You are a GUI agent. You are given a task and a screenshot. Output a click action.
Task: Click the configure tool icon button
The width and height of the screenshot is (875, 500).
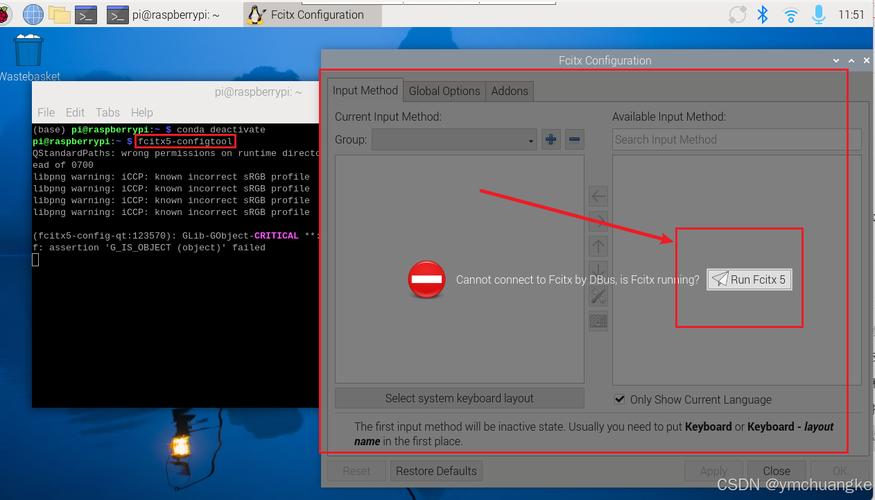point(598,296)
